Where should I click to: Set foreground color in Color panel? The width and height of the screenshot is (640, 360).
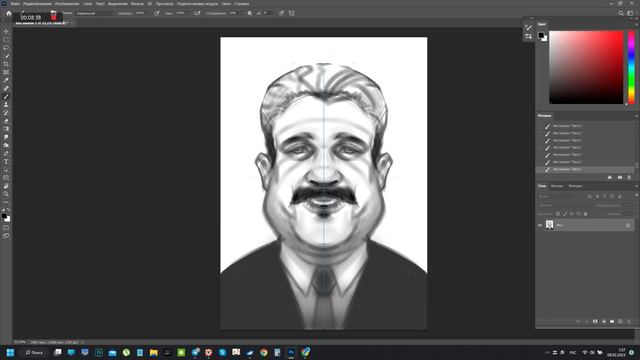[x=541, y=35]
